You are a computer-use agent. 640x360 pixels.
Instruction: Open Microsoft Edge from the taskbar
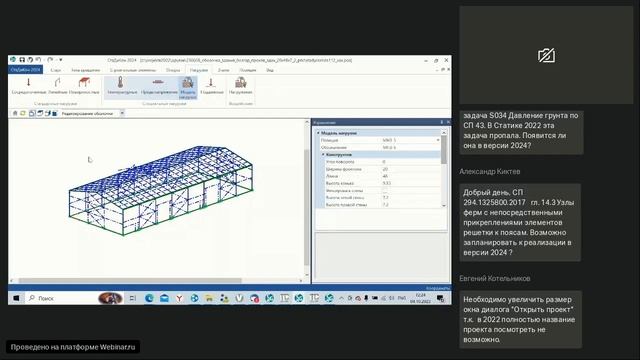coord(149,298)
